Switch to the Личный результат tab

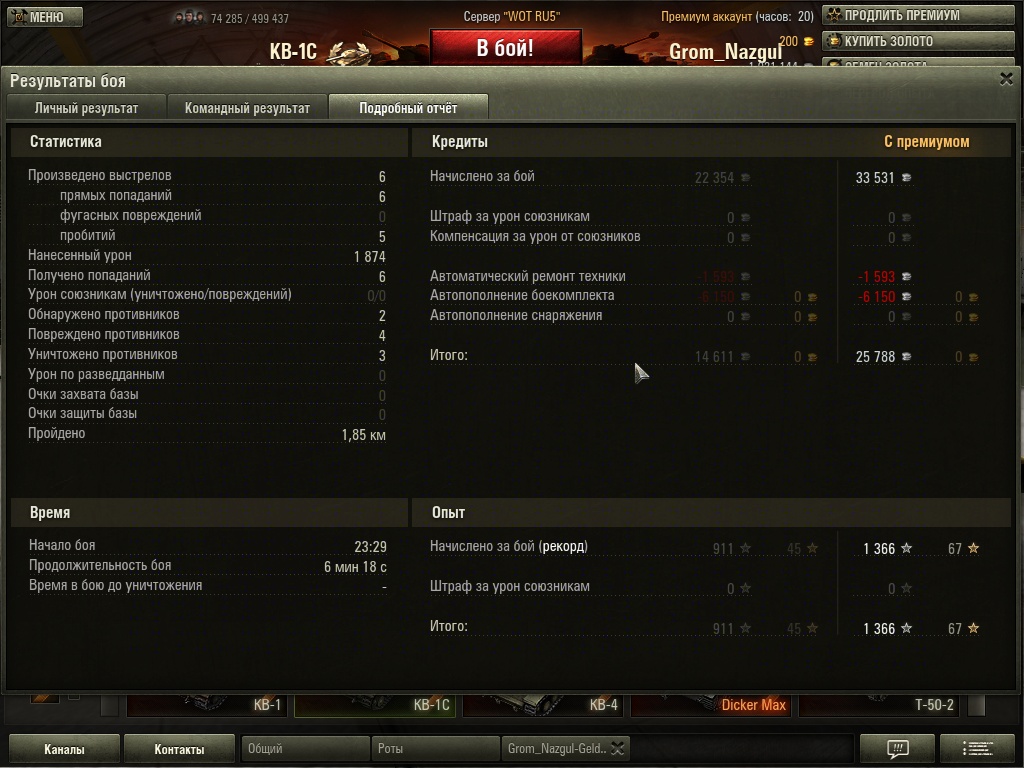86,108
